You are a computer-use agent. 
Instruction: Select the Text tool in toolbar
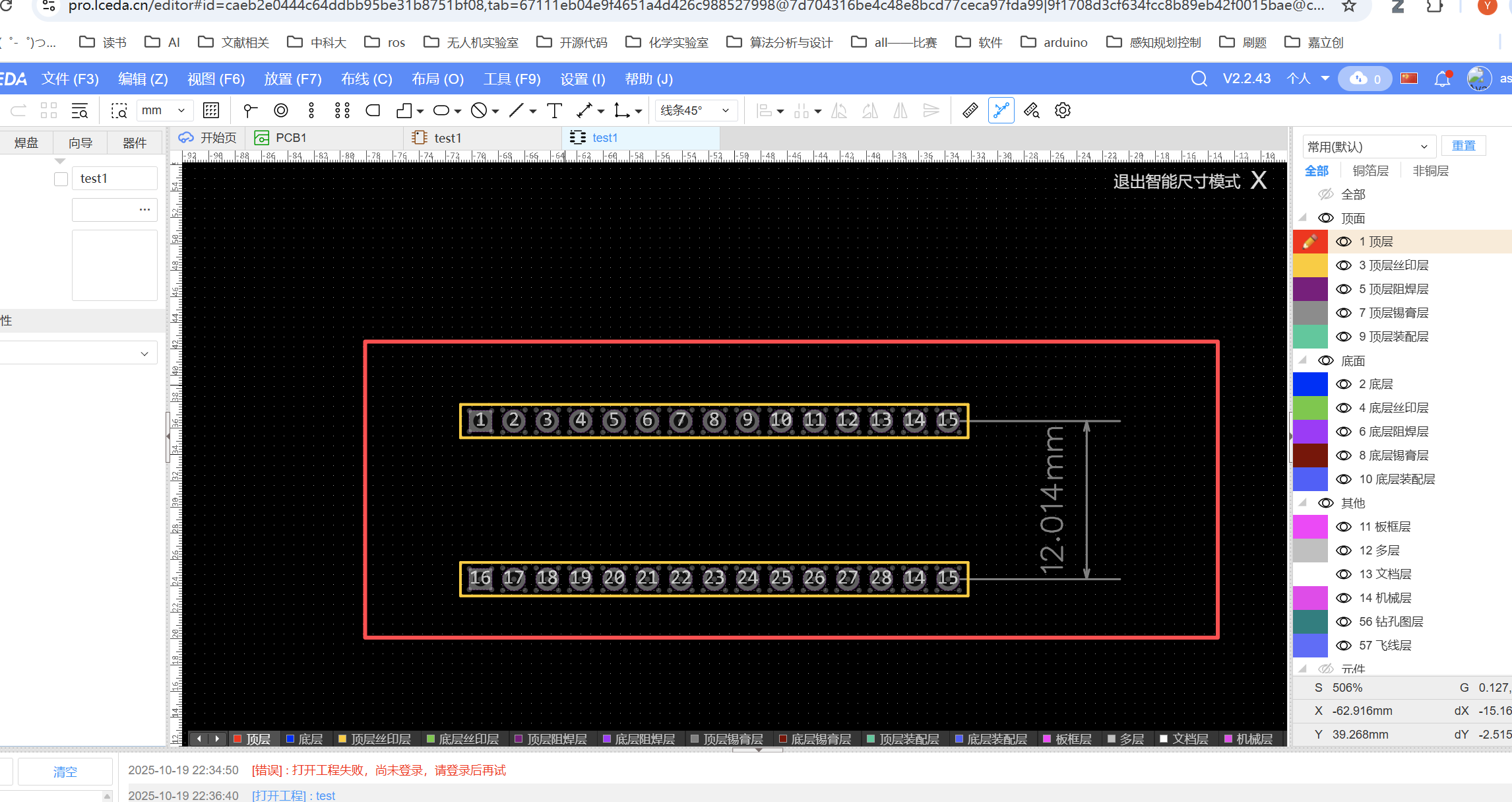[555, 111]
